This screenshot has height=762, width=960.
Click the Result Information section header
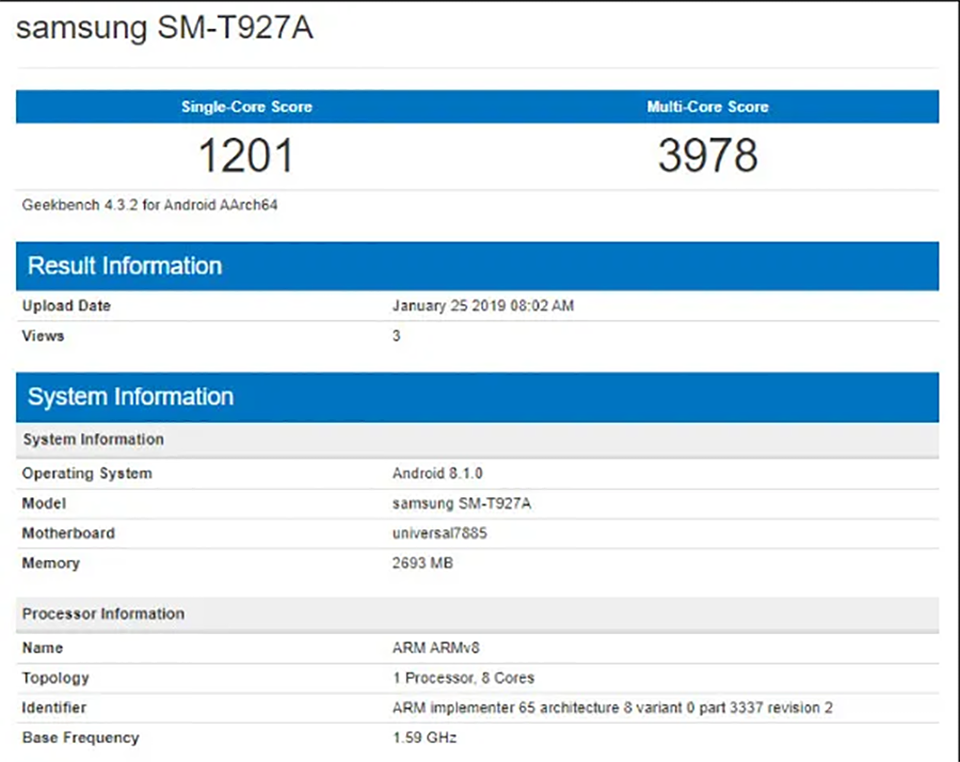477,266
